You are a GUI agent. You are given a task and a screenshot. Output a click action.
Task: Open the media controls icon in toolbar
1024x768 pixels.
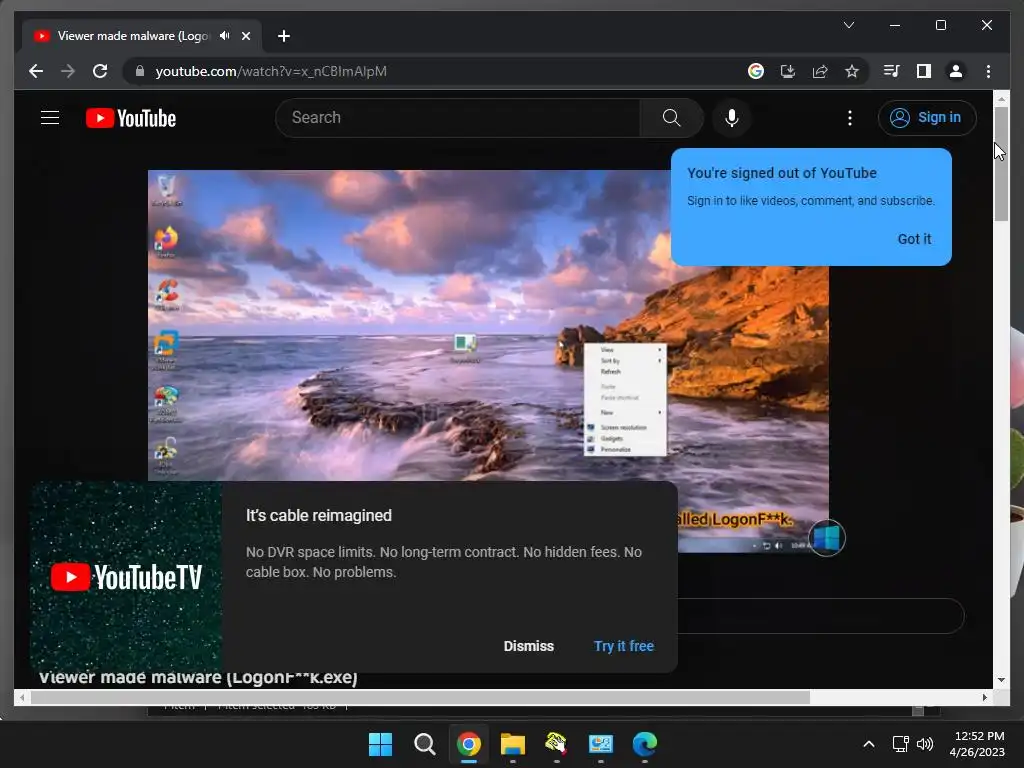coord(891,71)
